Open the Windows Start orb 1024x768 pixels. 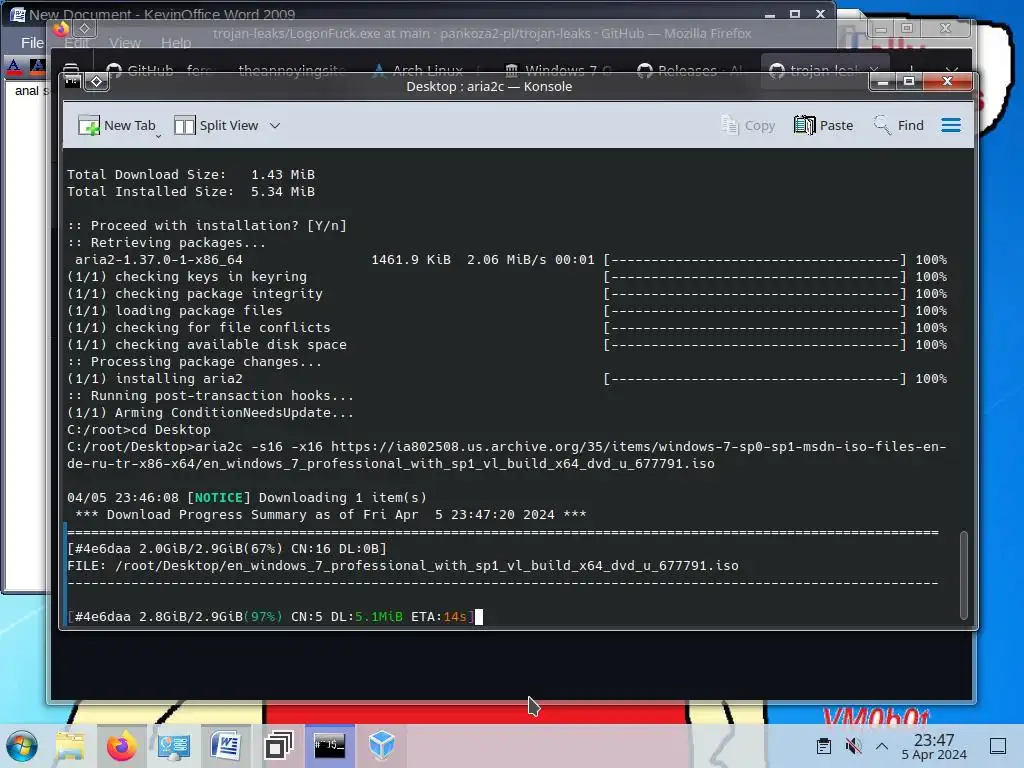(22, 746)
